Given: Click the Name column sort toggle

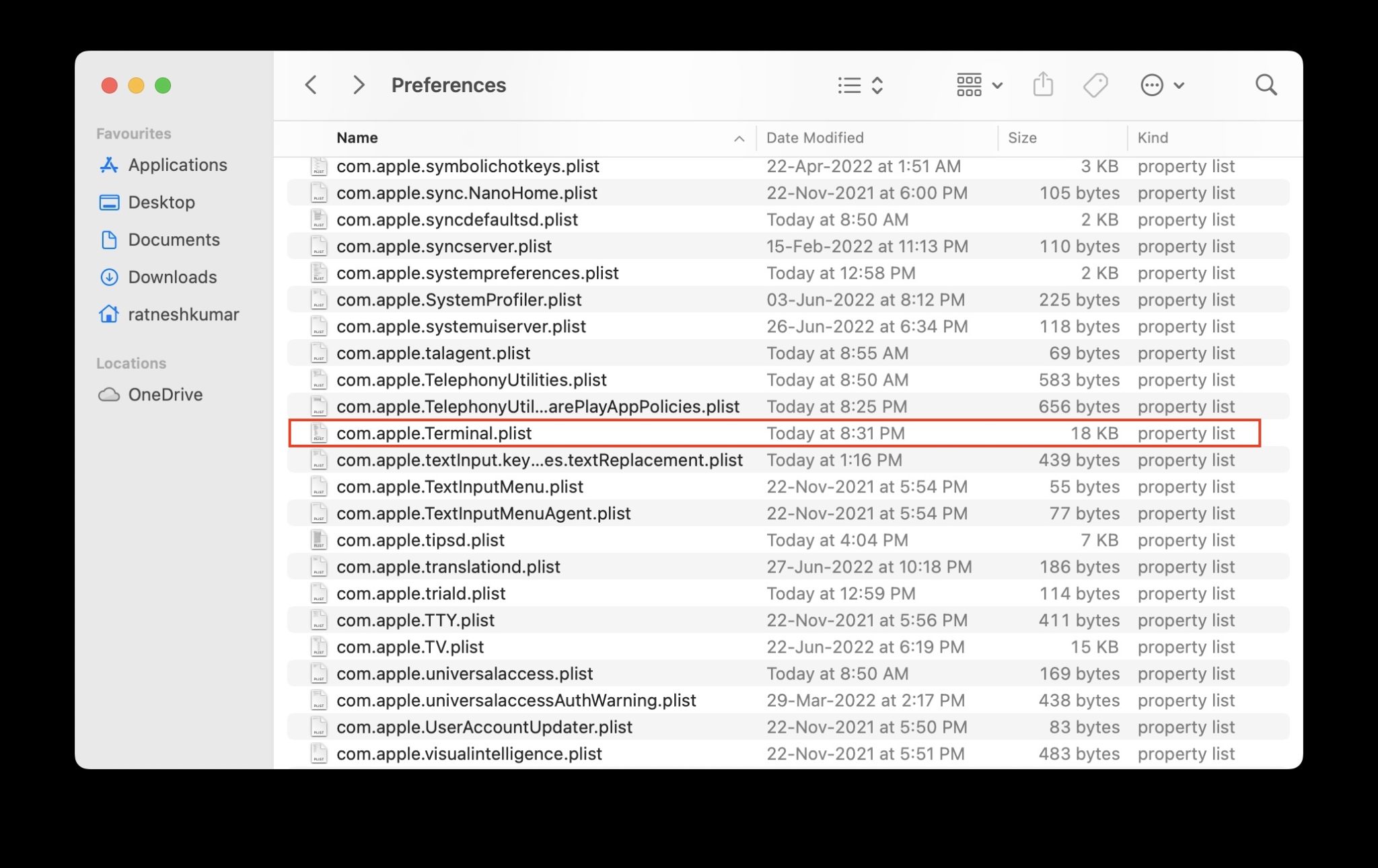Looking at the screenshot, I should (738, 137).
